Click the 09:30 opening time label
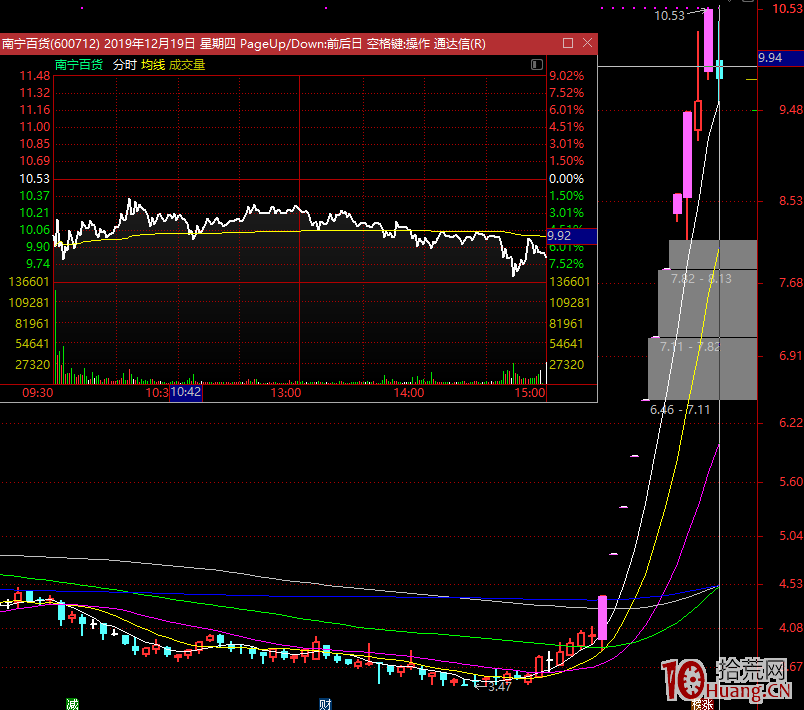 coord(37,393)
